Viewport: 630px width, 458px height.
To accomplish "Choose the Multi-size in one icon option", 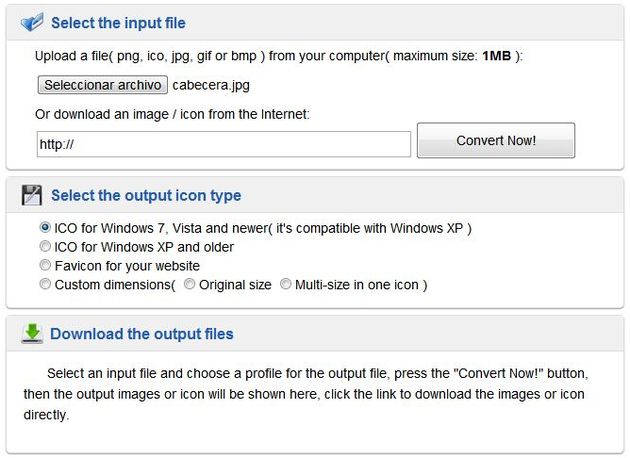I will click(x=286, y=285).
